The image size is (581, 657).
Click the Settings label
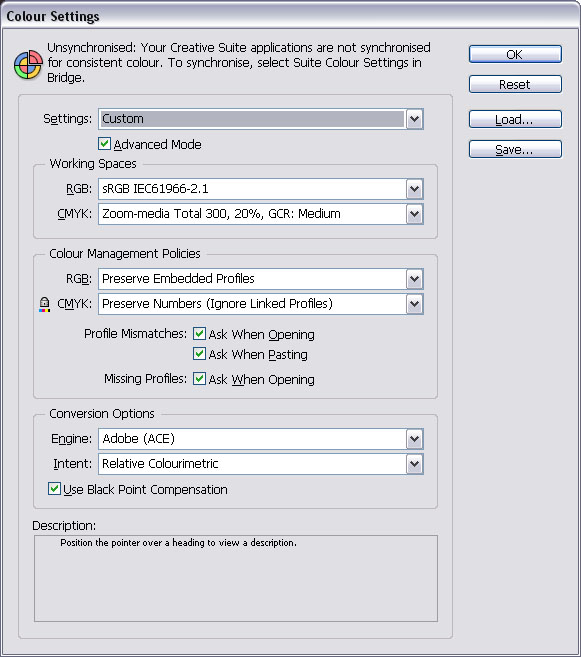click(x=67, y=119)
